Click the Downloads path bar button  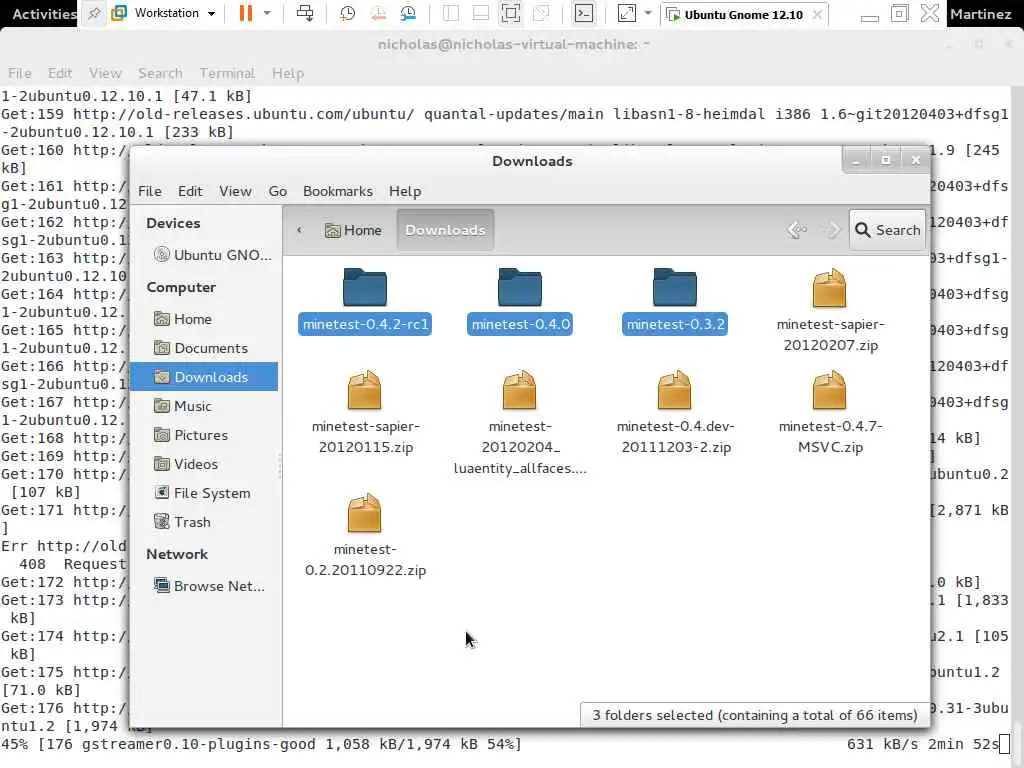coord(445,230)
